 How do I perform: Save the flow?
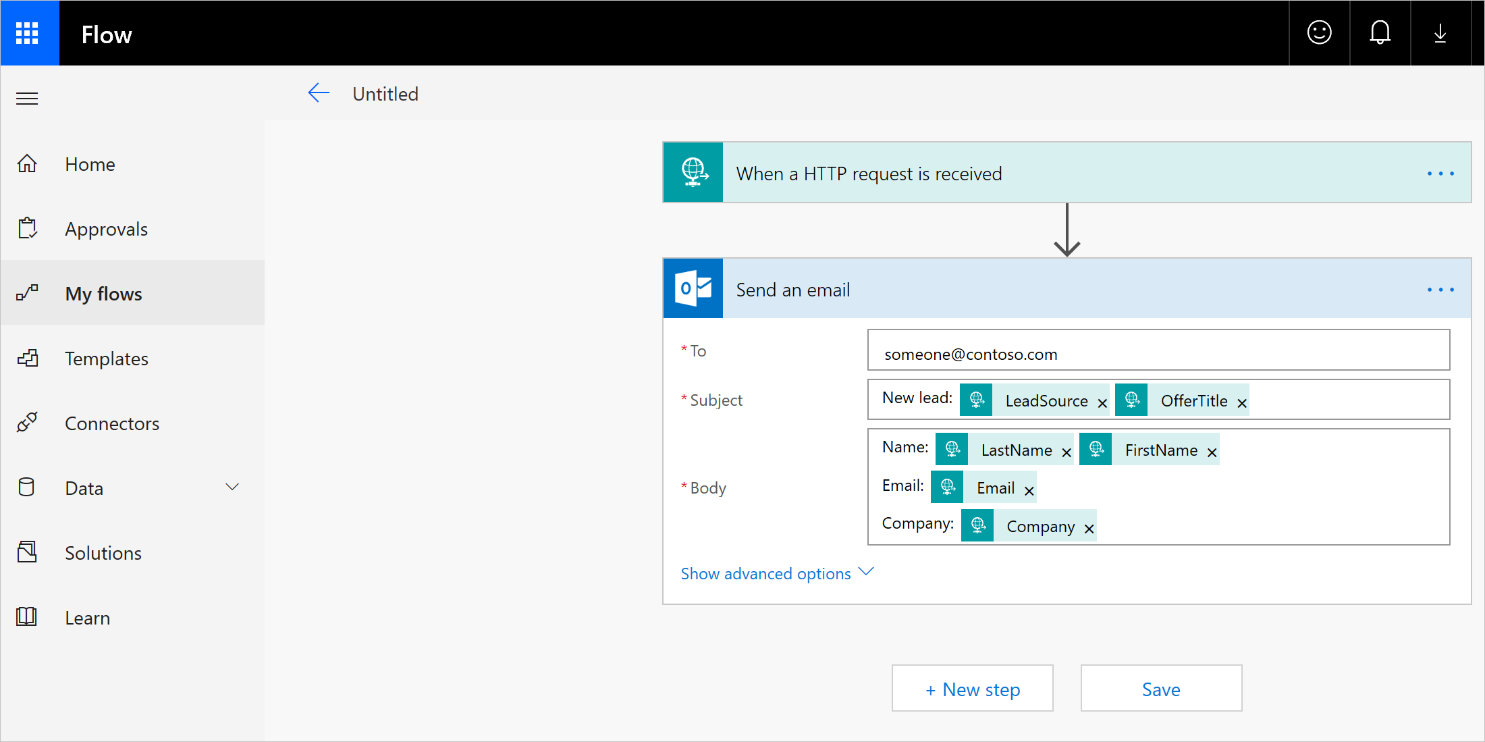[1161, 689]
